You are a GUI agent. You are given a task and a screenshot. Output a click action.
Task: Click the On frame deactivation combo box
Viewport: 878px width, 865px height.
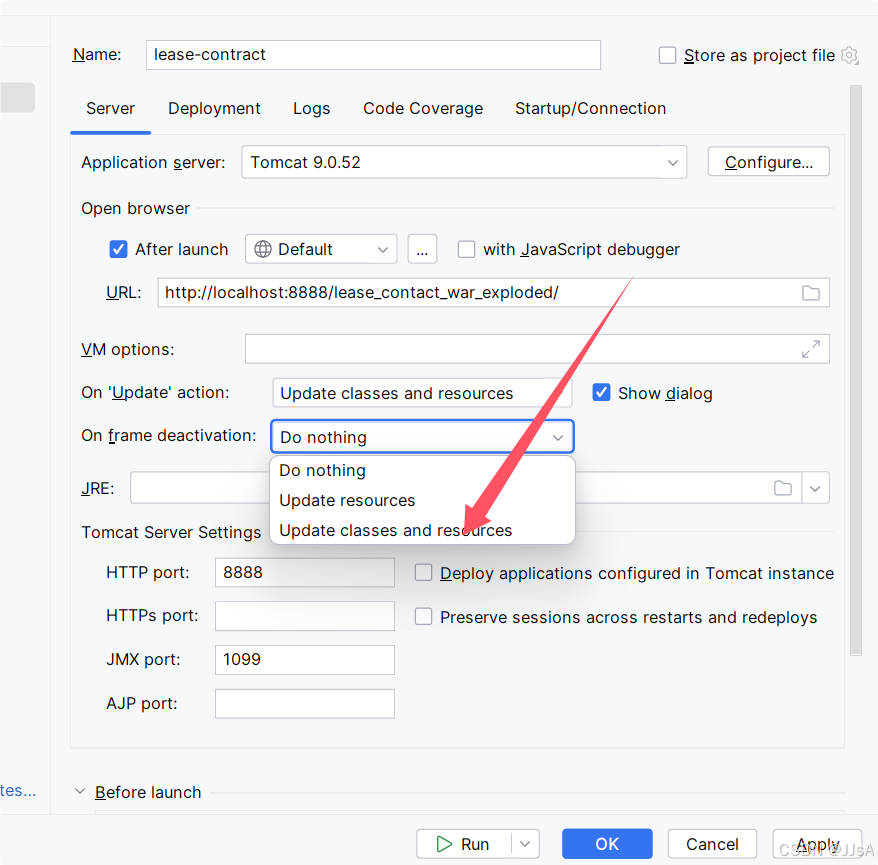click(422, 437)
